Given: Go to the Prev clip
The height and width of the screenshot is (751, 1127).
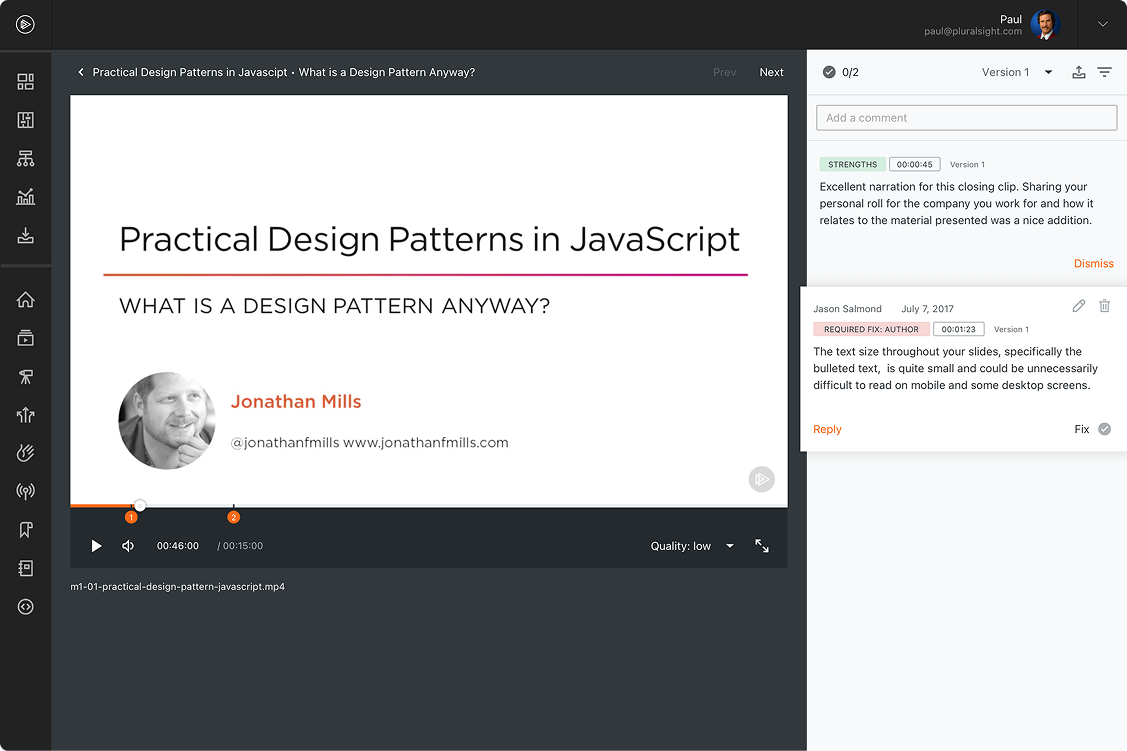Looking at the screenshot, I should 724,72.
